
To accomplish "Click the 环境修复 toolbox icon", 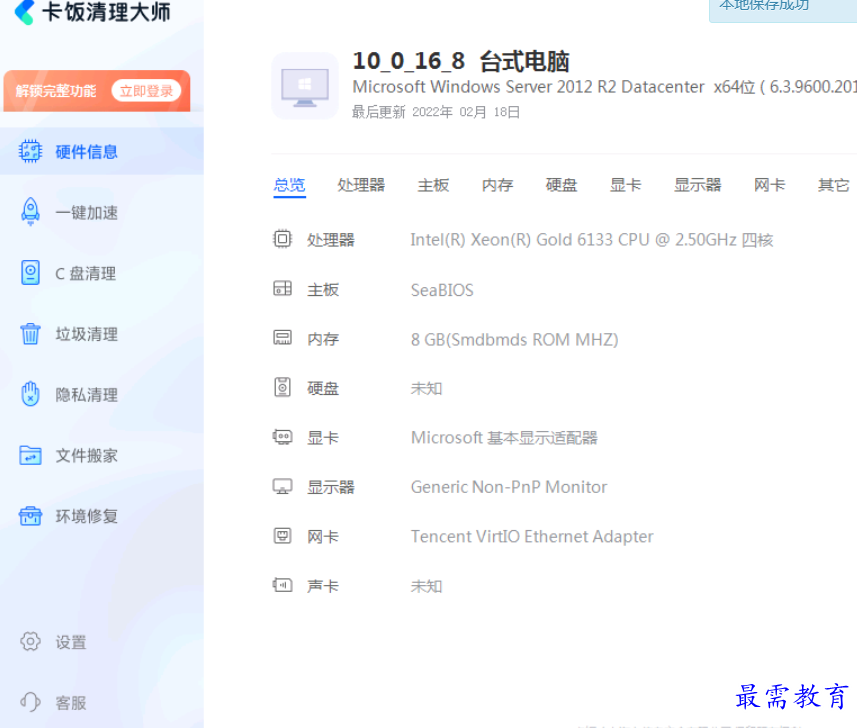I will [x=30, y=516].
